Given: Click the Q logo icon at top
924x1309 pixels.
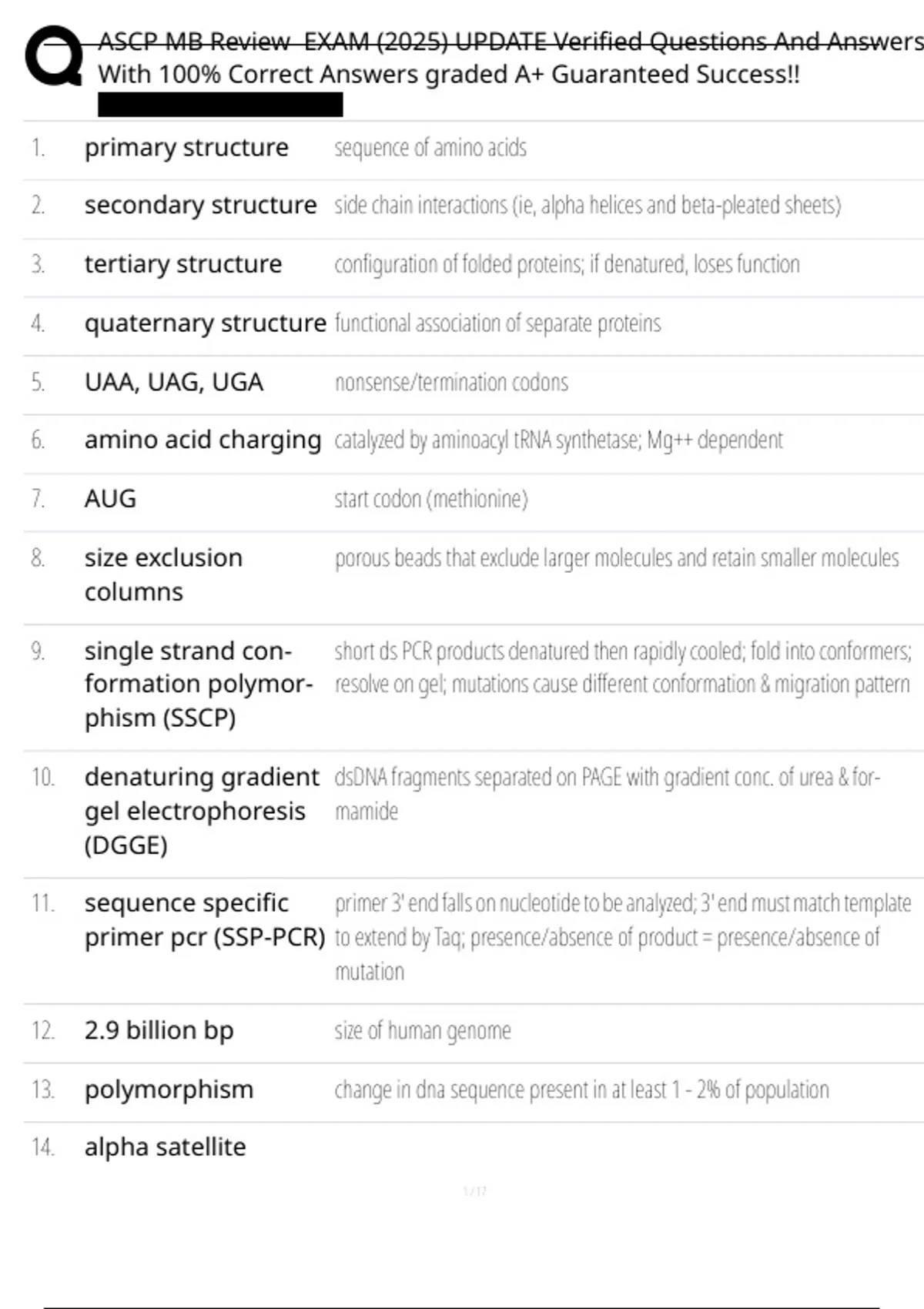Looking at the screenshot, I should [x=54, y=55].
